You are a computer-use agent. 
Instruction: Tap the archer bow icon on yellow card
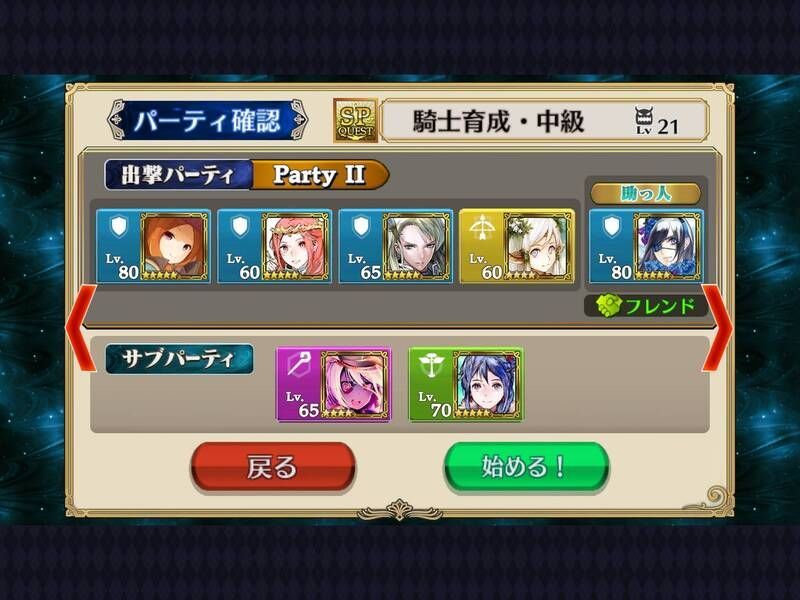(x=482, y=227)
